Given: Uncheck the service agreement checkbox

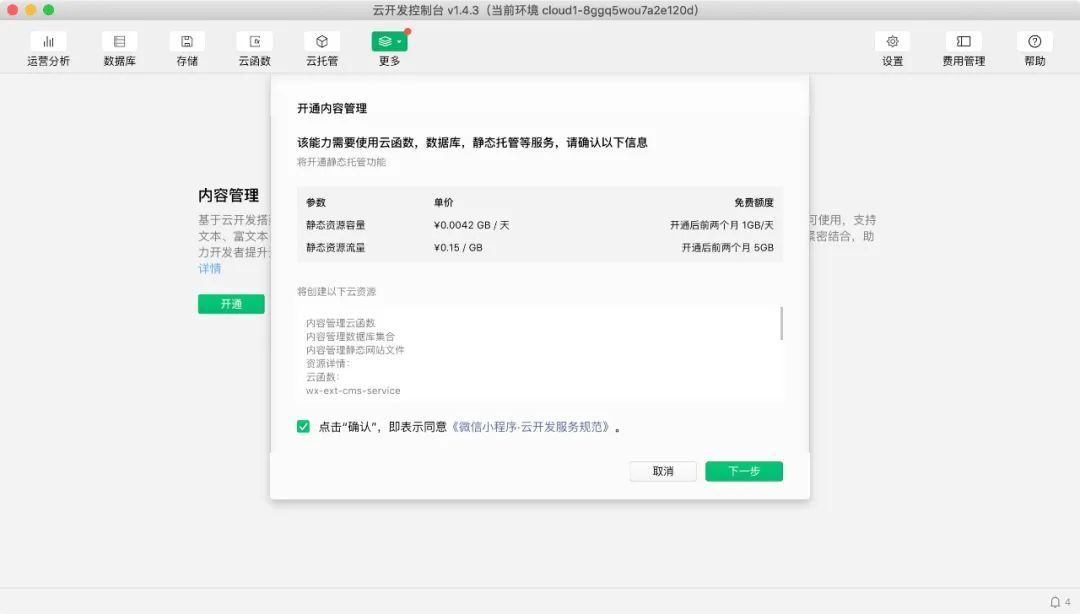Looking at the screenshot, I should 303,427.
